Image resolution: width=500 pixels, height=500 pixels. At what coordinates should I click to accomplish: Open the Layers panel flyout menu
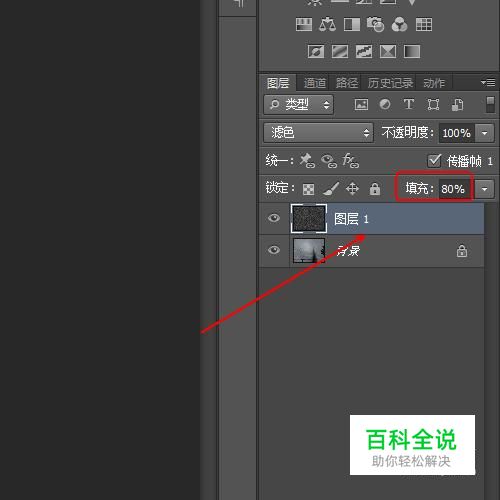[x=488, y=82]
